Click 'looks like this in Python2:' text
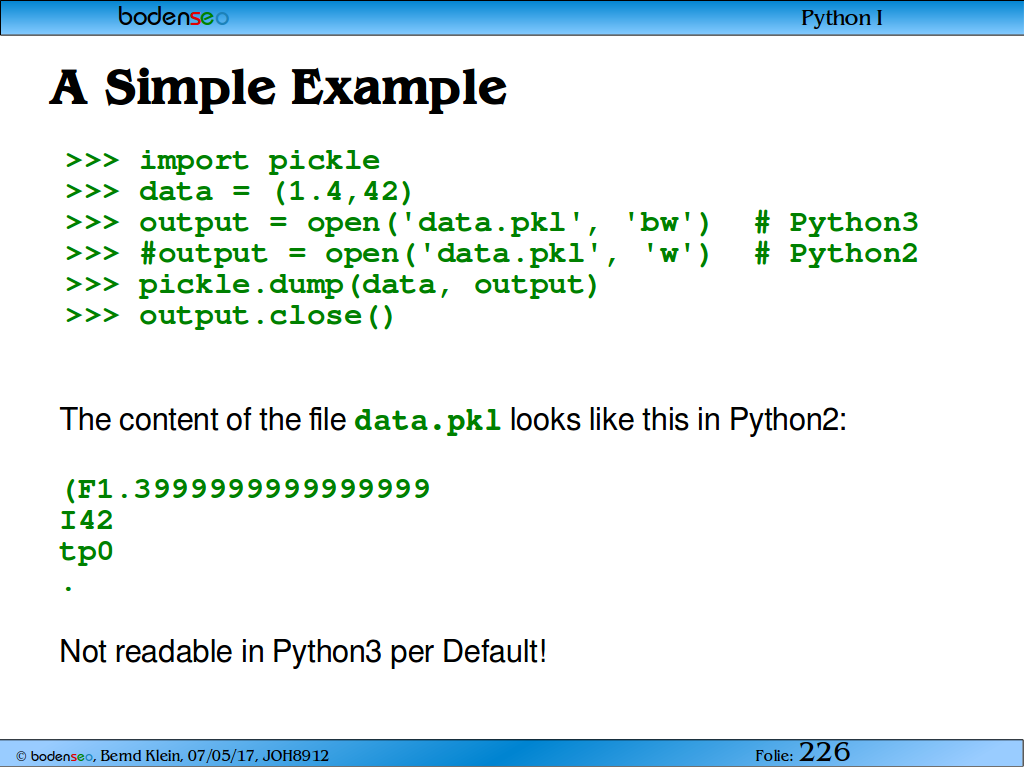Screen dimensions: 1024x768 [678, 420]
